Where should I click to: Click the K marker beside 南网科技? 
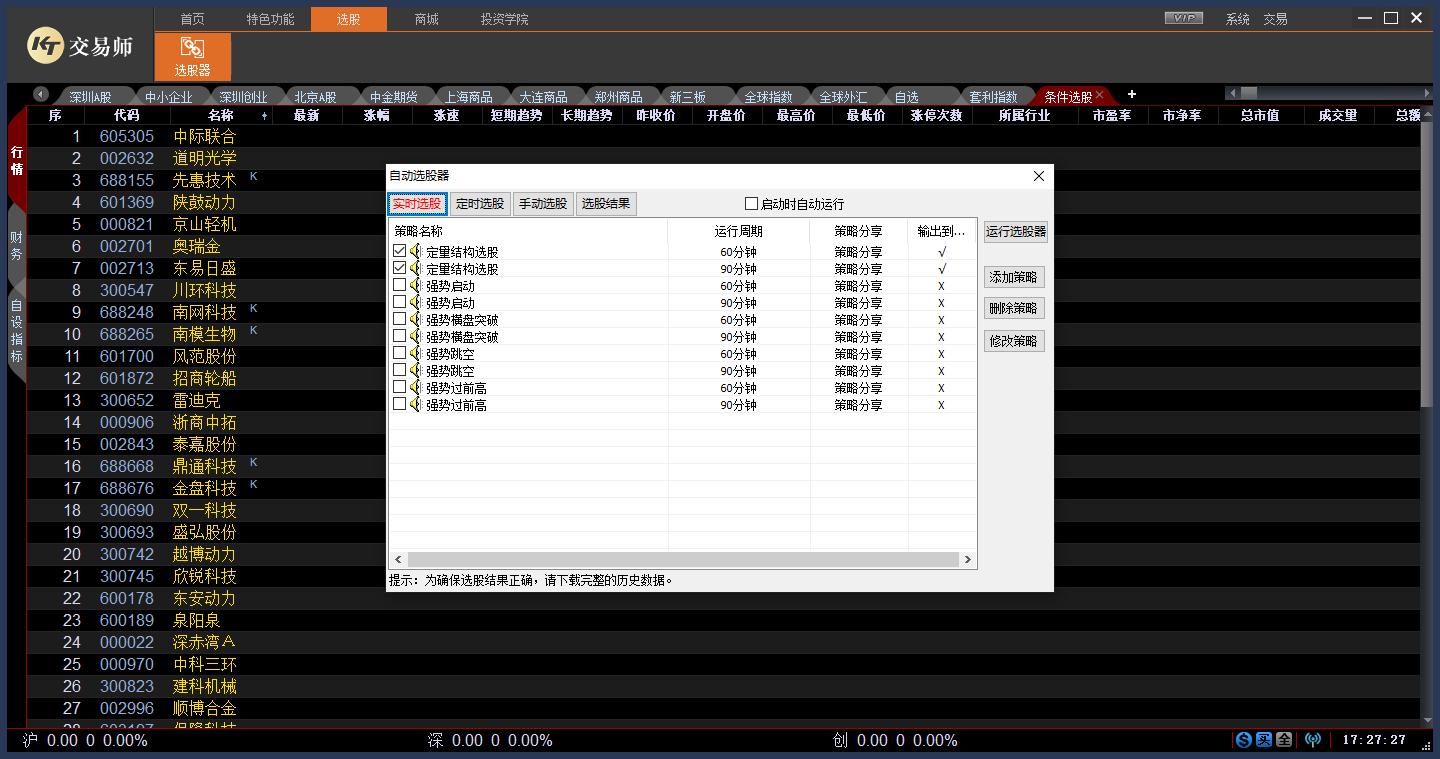tap(253, 309)
